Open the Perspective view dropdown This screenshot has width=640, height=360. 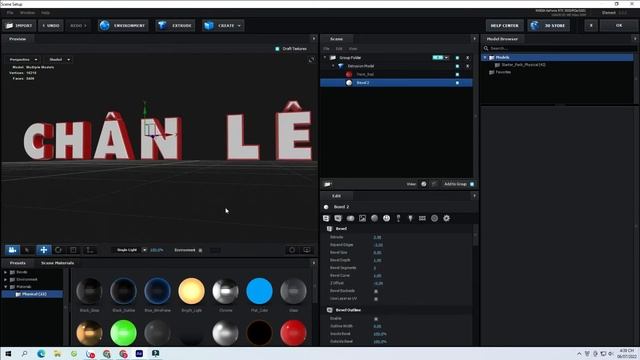point(23,60)
